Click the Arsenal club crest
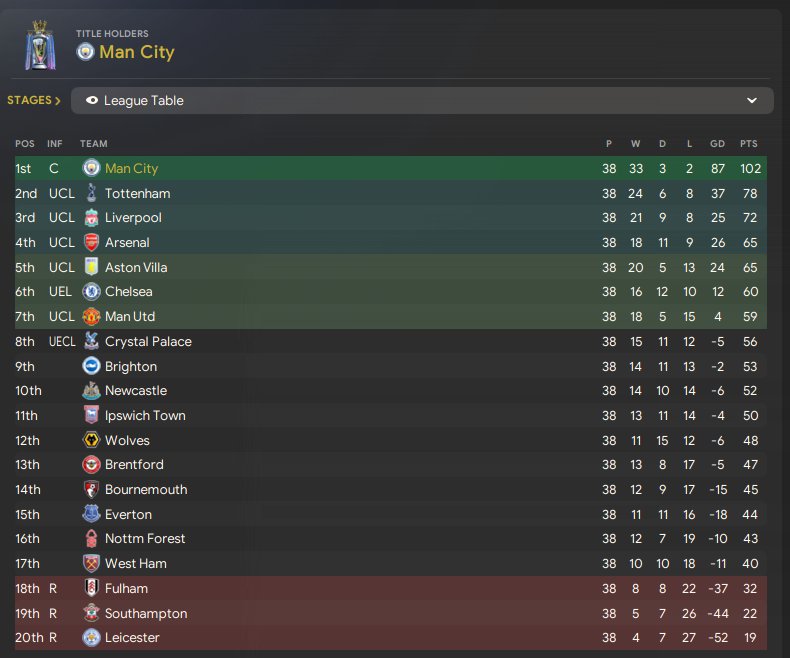The height and width of the screenshot is (658, 790). pos(91,242)
